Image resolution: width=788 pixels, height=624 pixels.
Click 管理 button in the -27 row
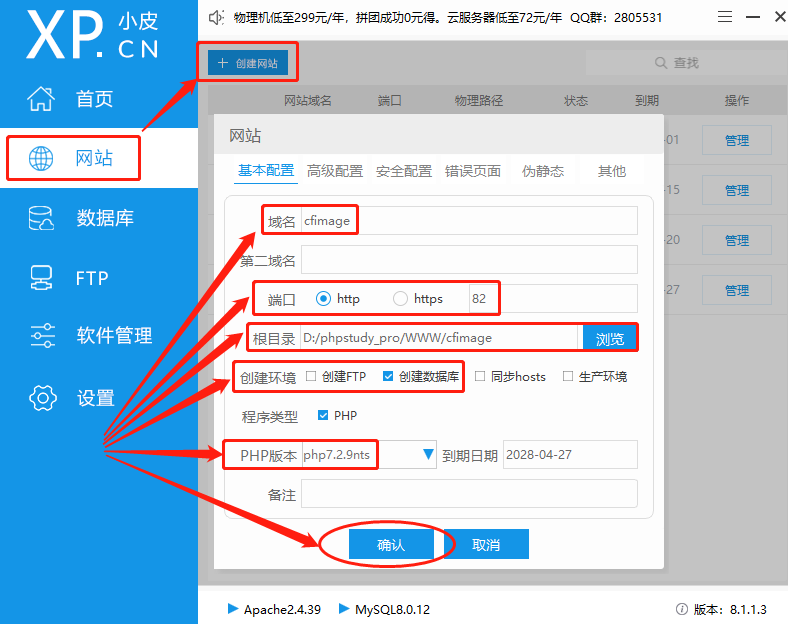click(x=737, y=290)
